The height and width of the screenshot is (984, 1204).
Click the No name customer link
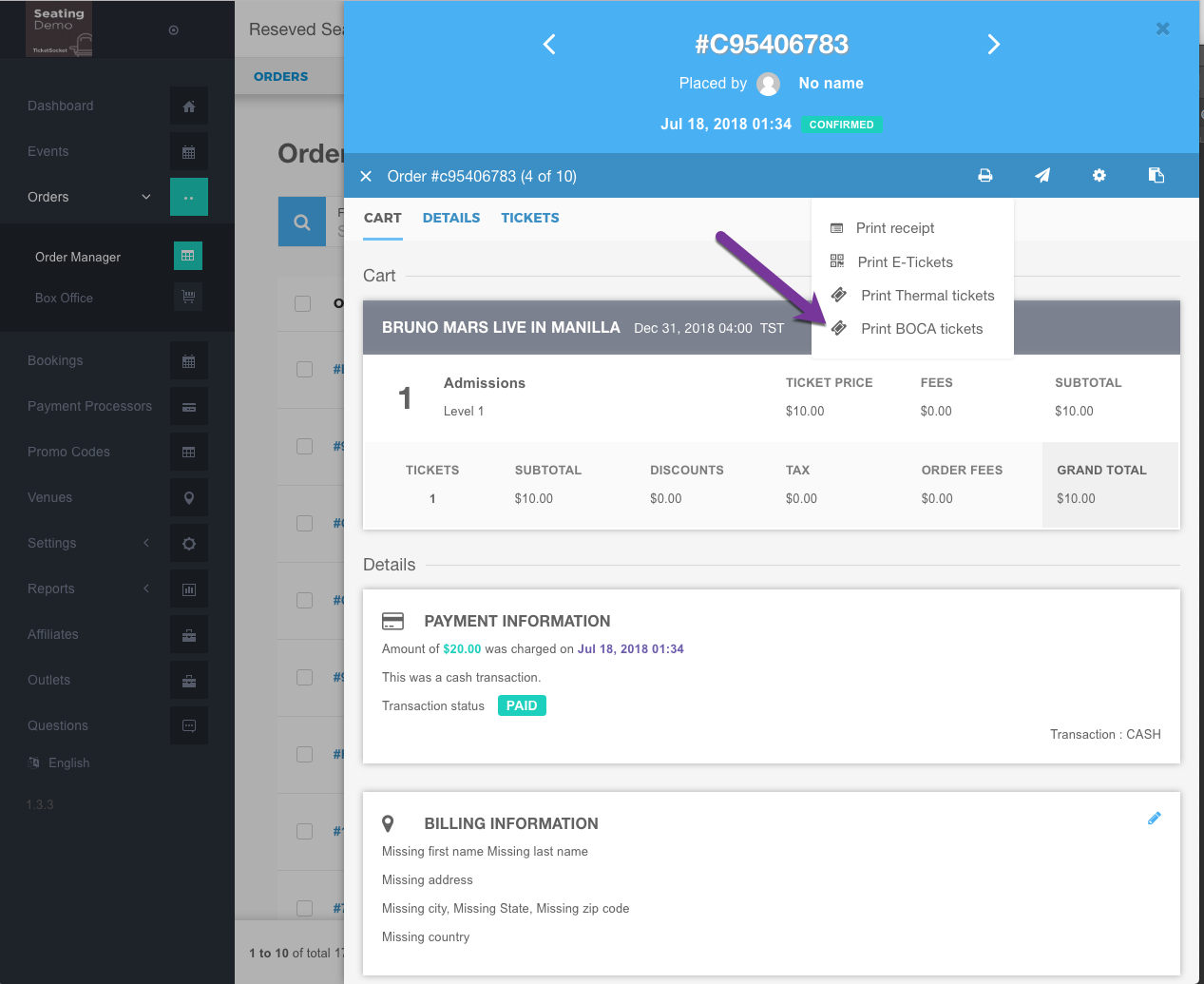click(x=831, y=84)
